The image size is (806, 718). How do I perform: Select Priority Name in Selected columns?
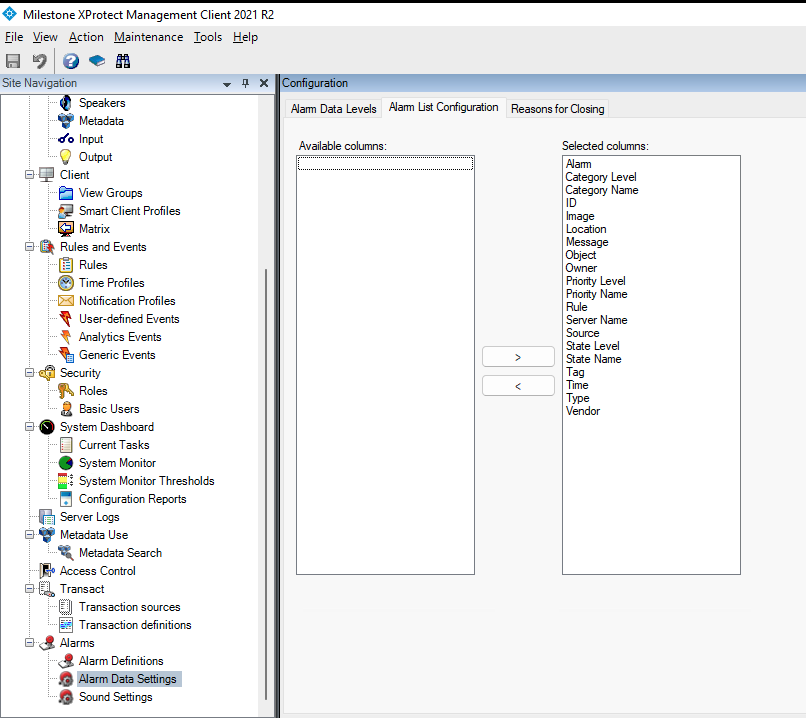click(596, 294)
